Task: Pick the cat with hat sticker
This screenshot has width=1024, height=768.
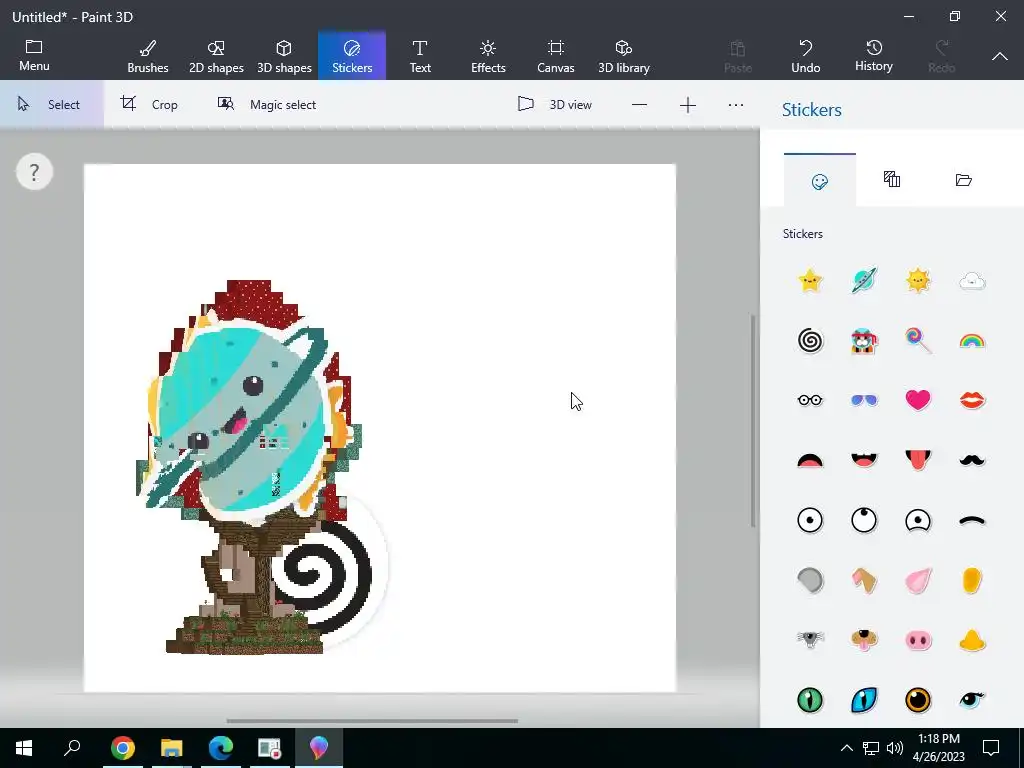Action: [864, 340]
